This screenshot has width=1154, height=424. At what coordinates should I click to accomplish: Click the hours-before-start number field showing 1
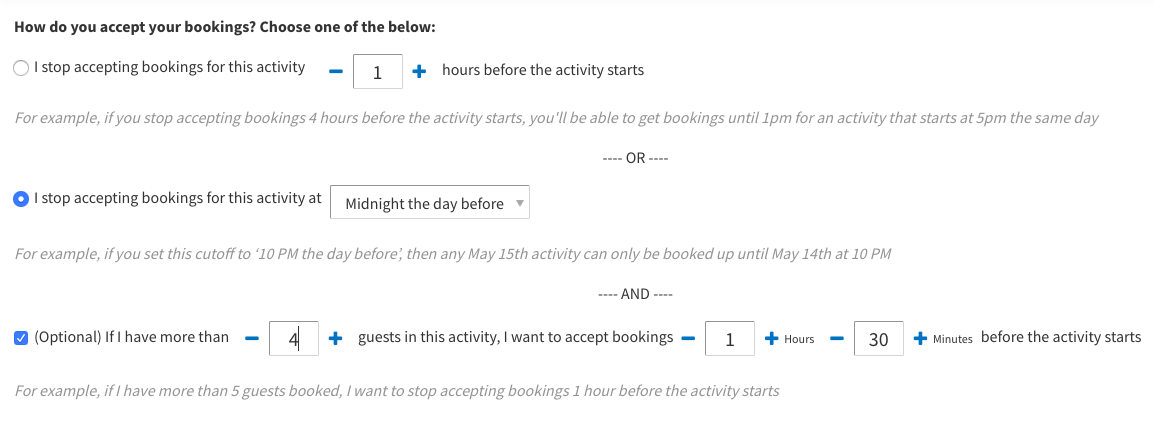[377, 72]
